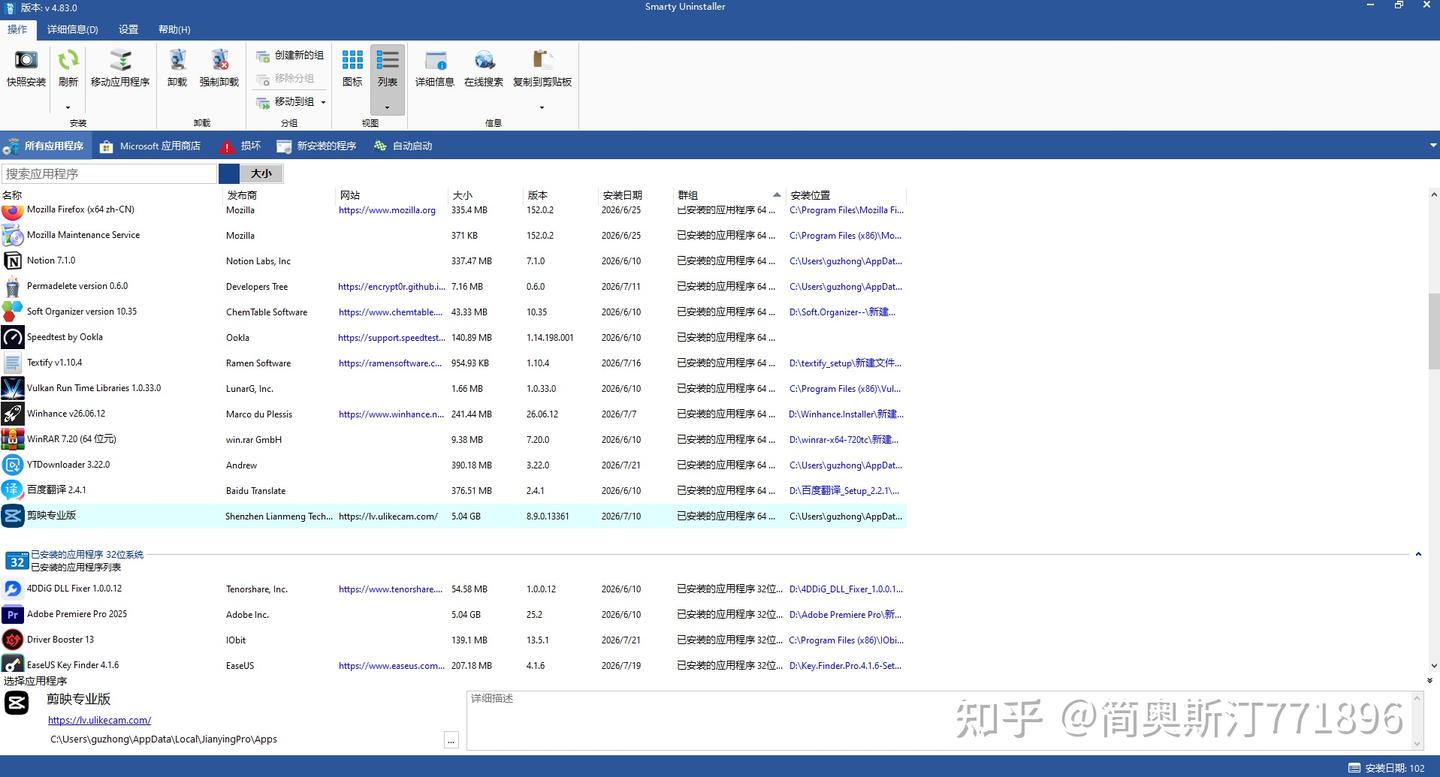Sort by the 群组 column header
The width and height of the screenshot is (1440, 777).
pyautogui.click(x=730, y=195)
